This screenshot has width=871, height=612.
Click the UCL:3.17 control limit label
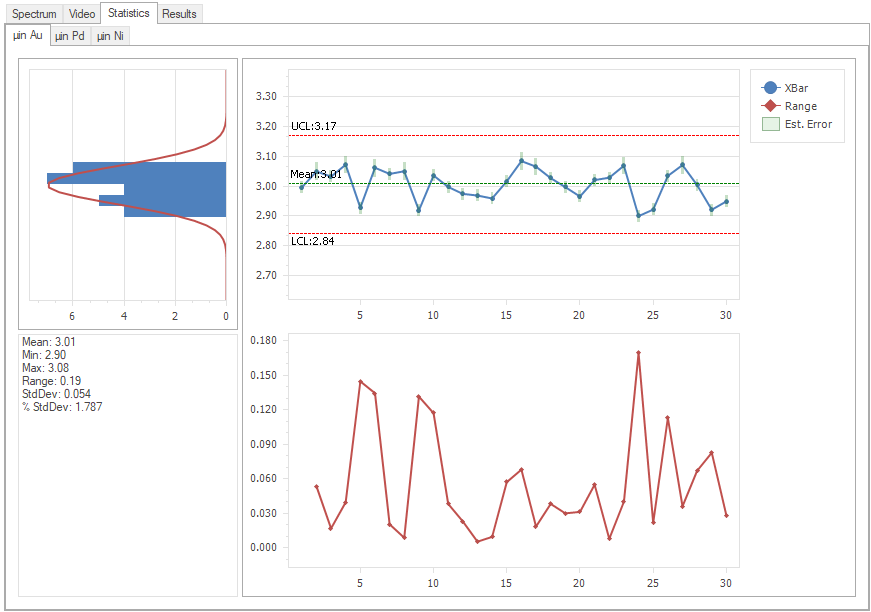314,126
